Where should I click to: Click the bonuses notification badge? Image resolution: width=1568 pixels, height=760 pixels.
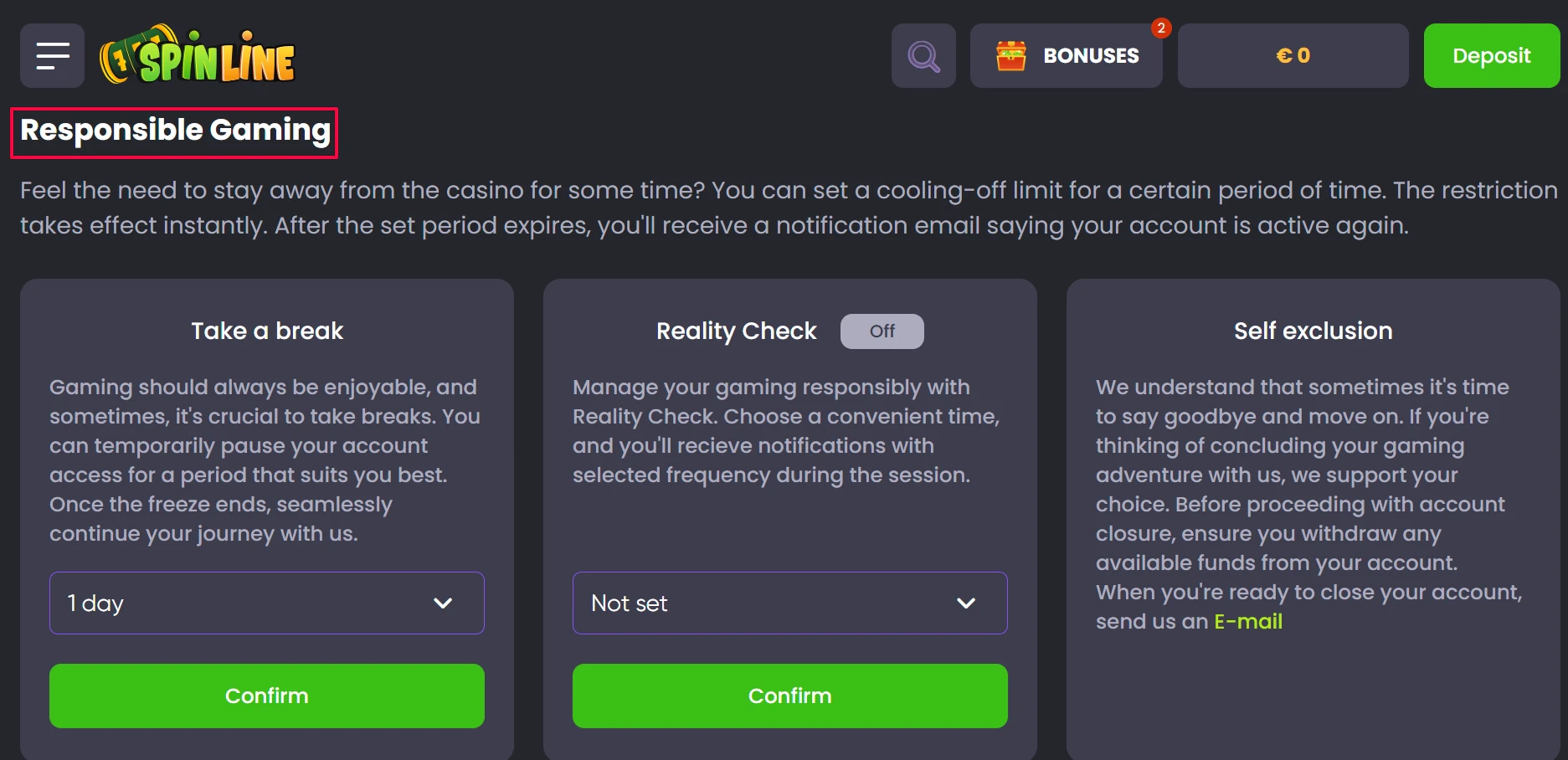tap(1161, 28)
